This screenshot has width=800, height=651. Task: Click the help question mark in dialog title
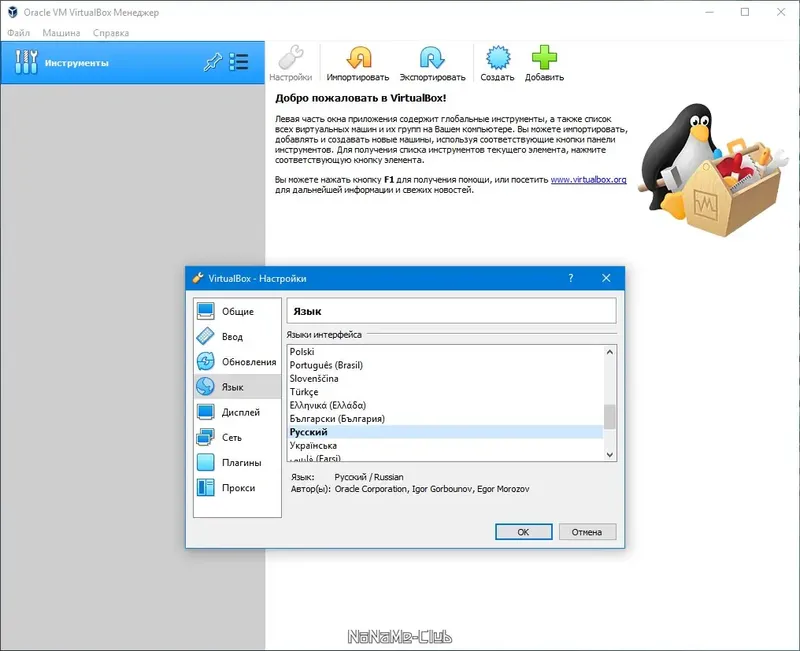click(571, 278)
